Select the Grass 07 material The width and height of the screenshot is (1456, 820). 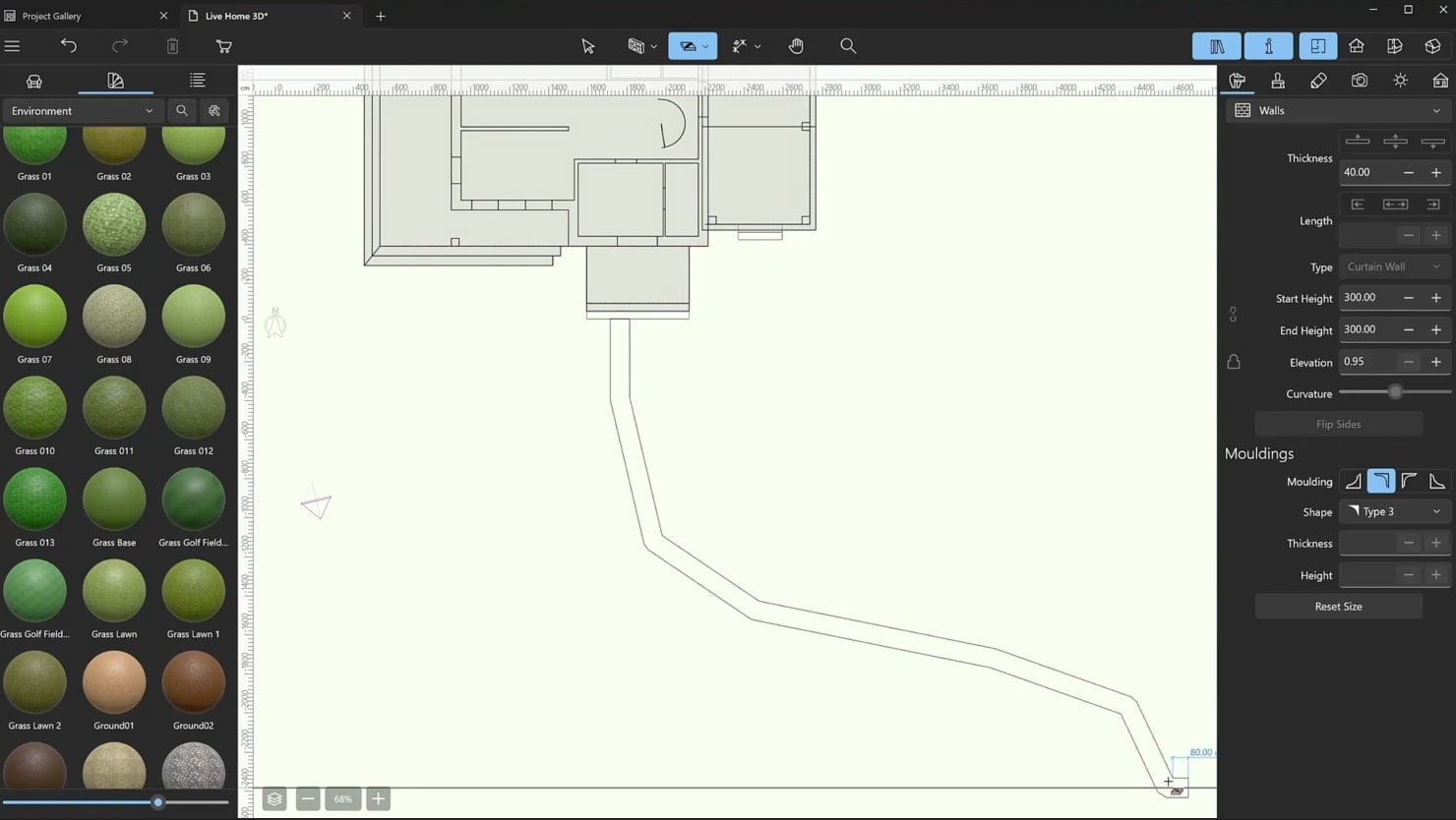(34, 318)
